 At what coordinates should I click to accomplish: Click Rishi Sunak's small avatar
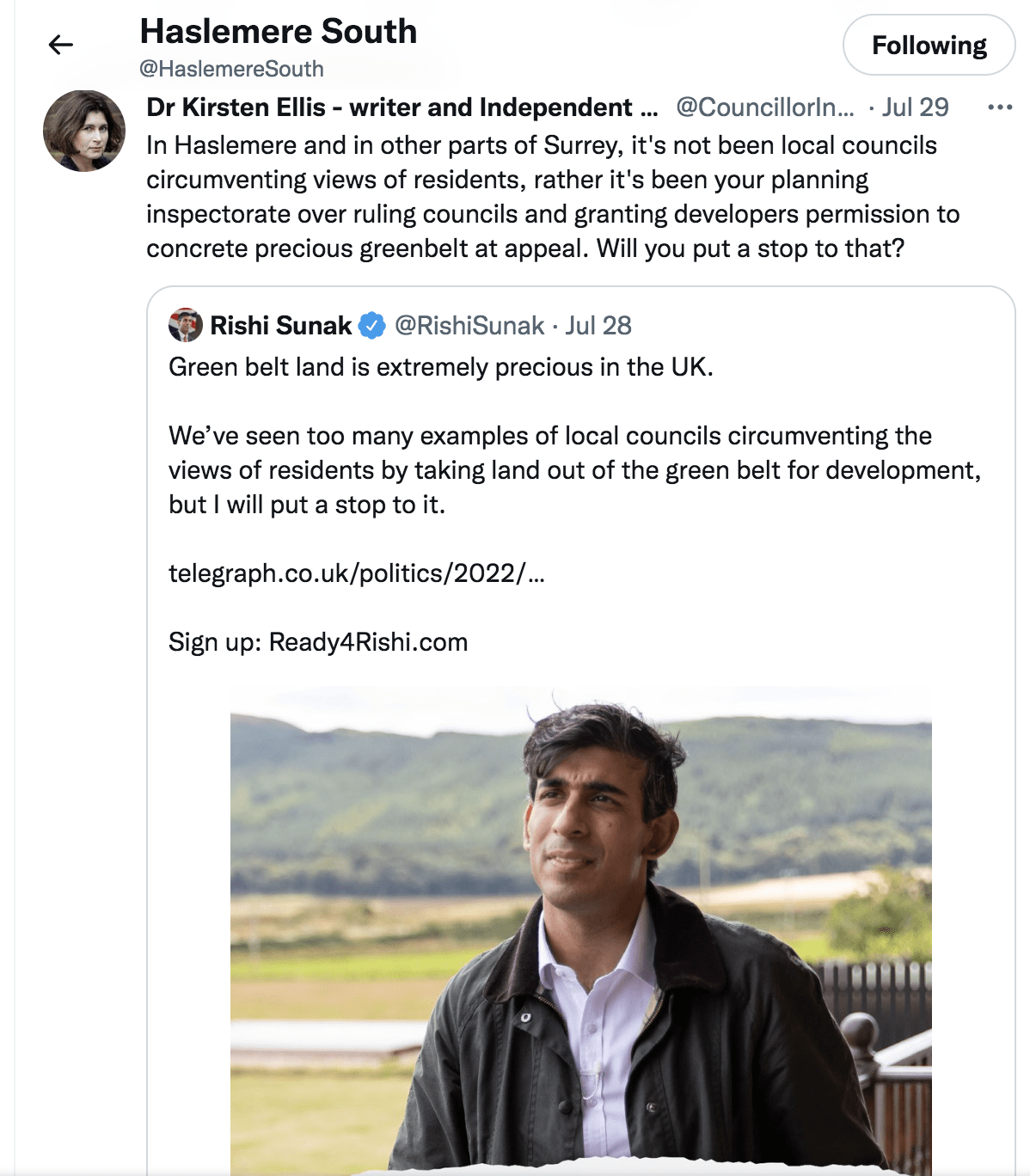point(185,325)
